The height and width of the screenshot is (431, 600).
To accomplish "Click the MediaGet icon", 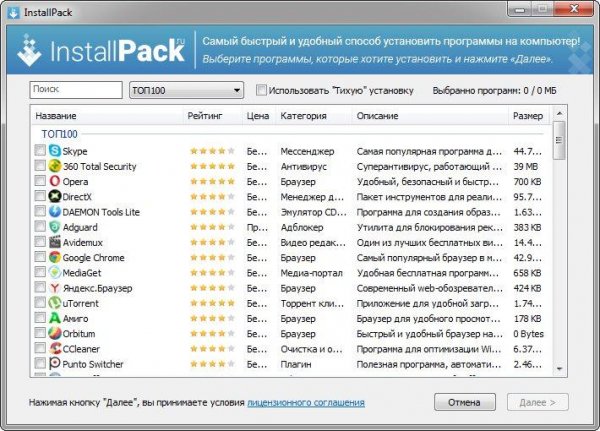I will pos(55,273).
